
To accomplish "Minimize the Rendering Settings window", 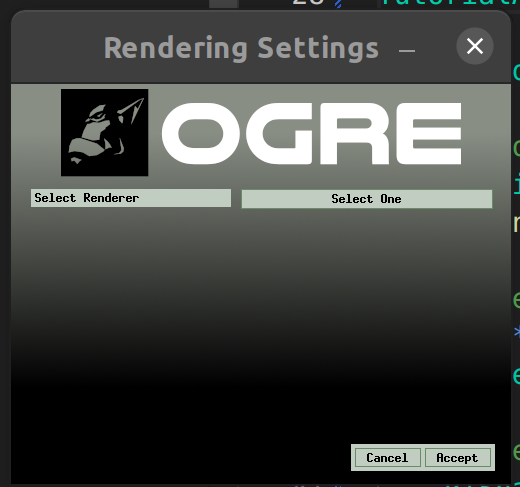I will point(407,51).
